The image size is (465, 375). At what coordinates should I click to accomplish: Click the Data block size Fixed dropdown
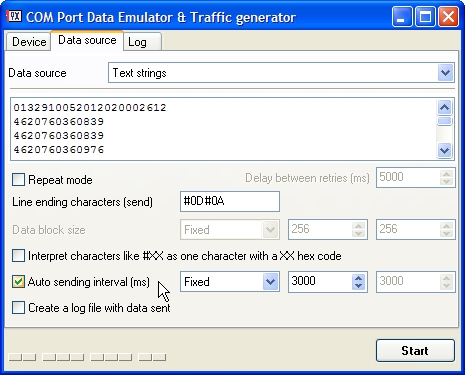click(230, 229)
